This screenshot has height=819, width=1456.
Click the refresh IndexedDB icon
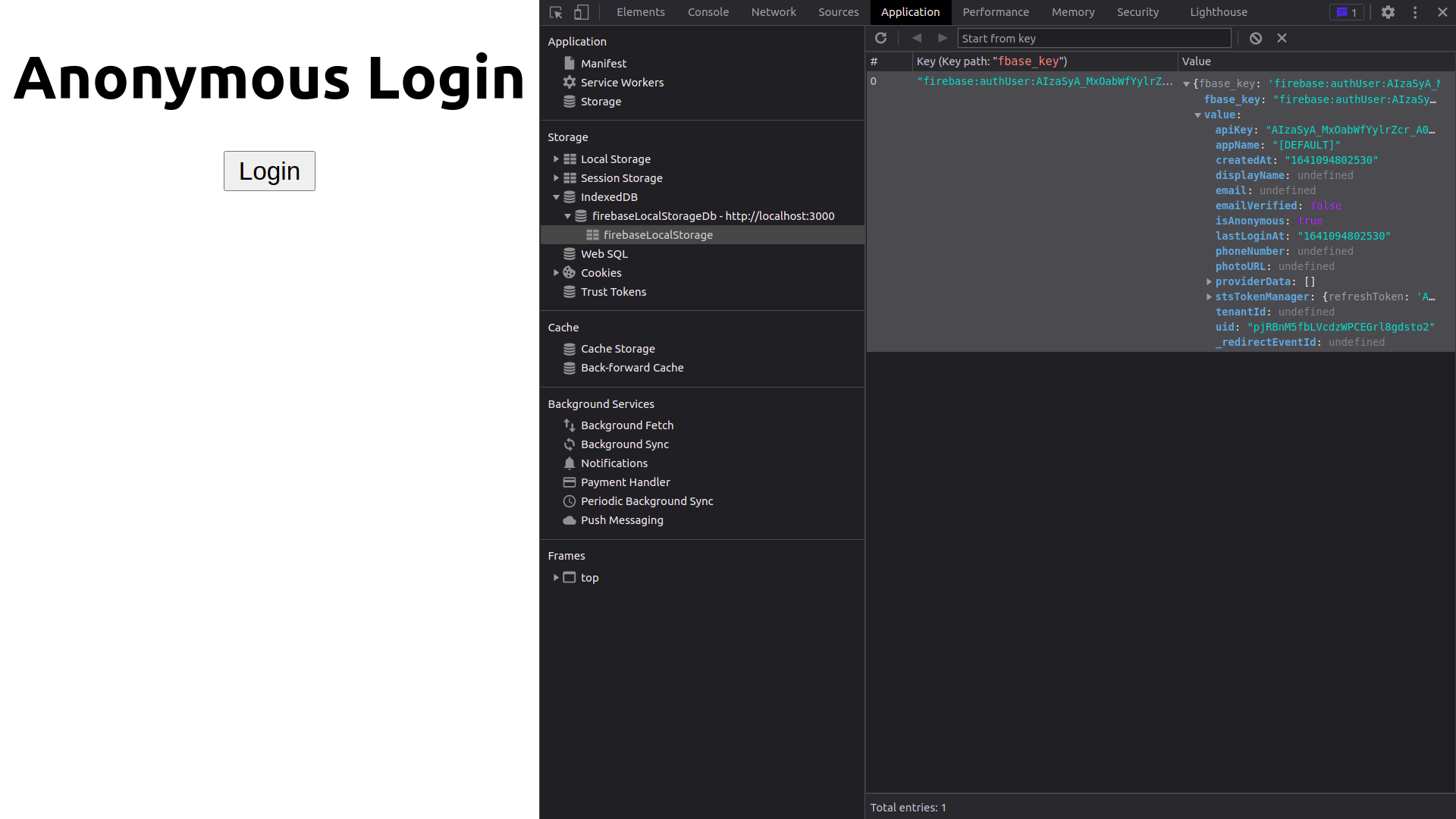pyautogui.click(x=880, y=38)
